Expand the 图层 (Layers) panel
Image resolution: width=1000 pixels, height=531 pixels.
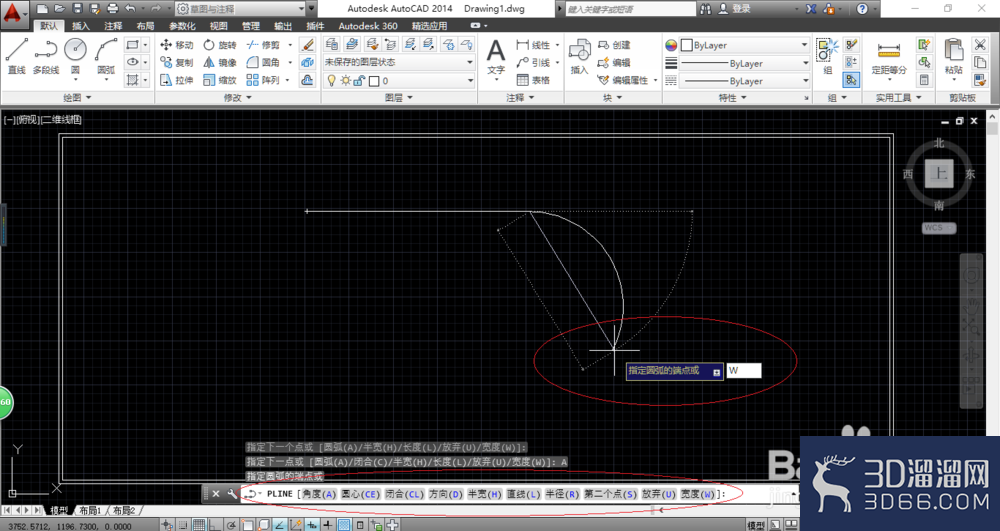[x=399, y=98]
